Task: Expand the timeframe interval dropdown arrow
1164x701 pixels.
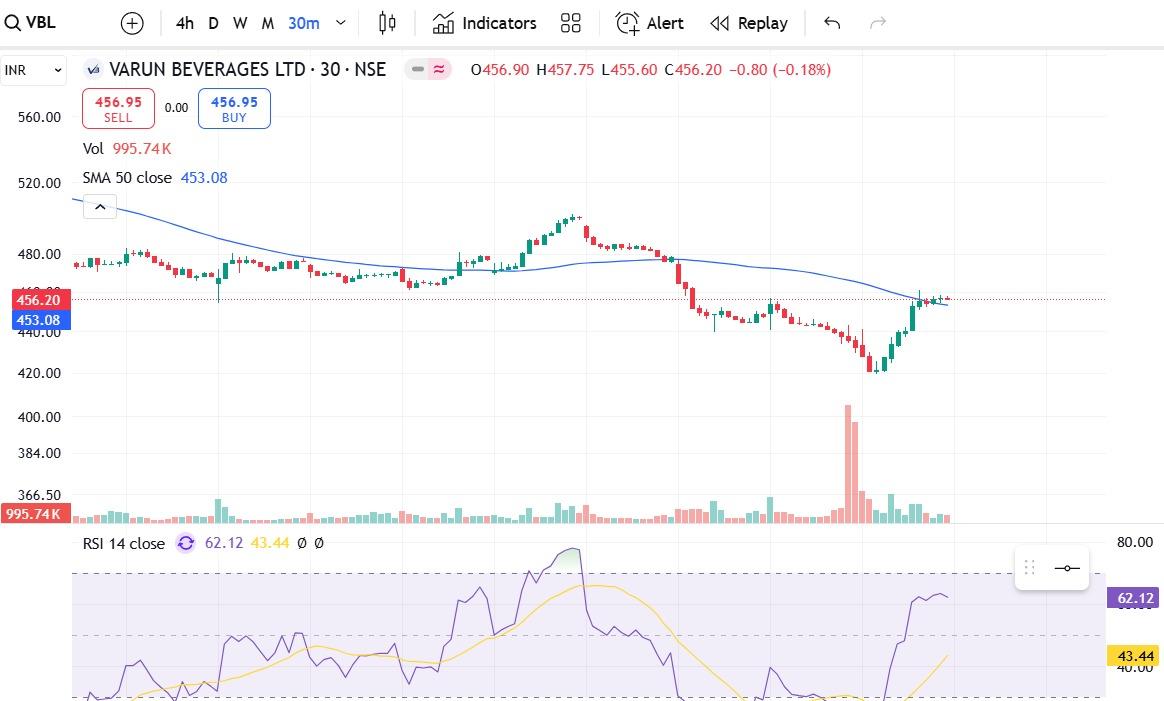Action: click(341, 23)
